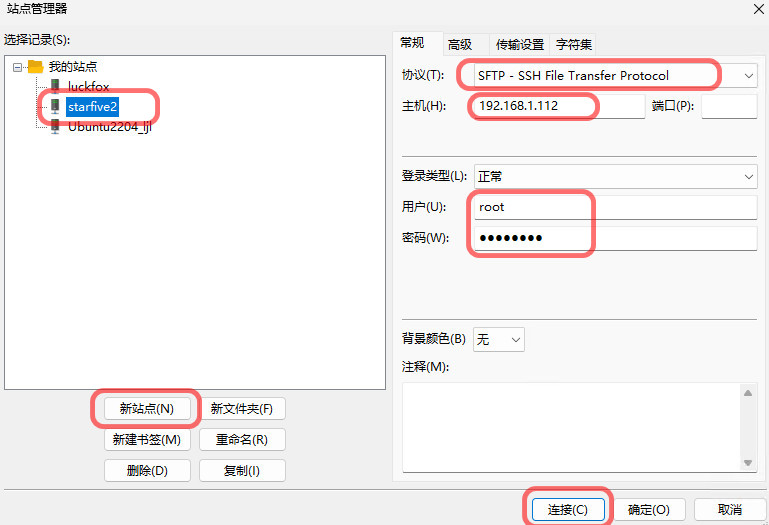Open the 登录类型 dropdown

pos(615,176)
